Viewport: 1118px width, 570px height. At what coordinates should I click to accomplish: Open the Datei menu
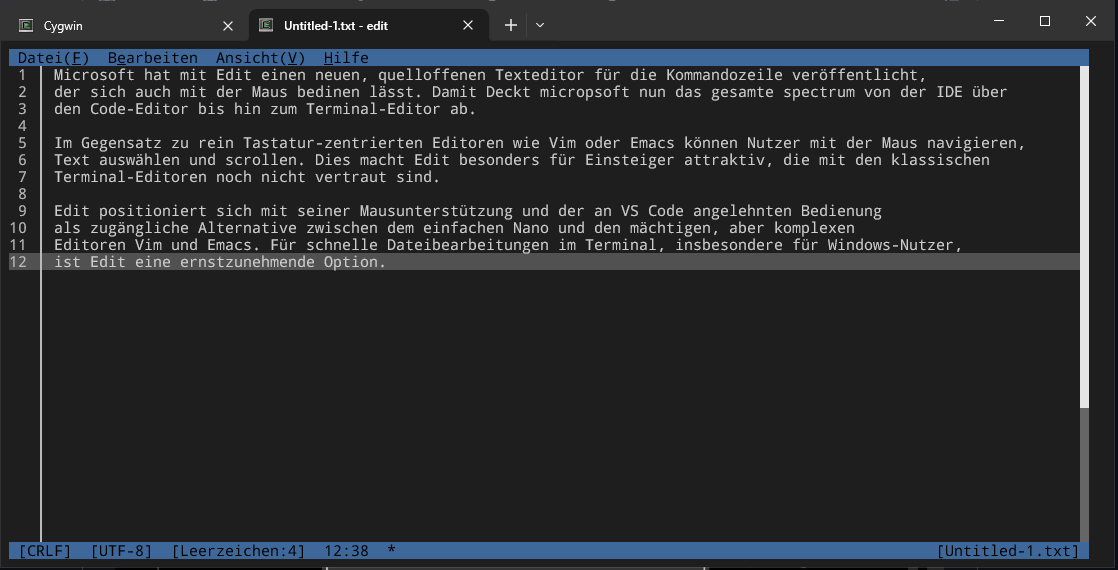(53, 58)
